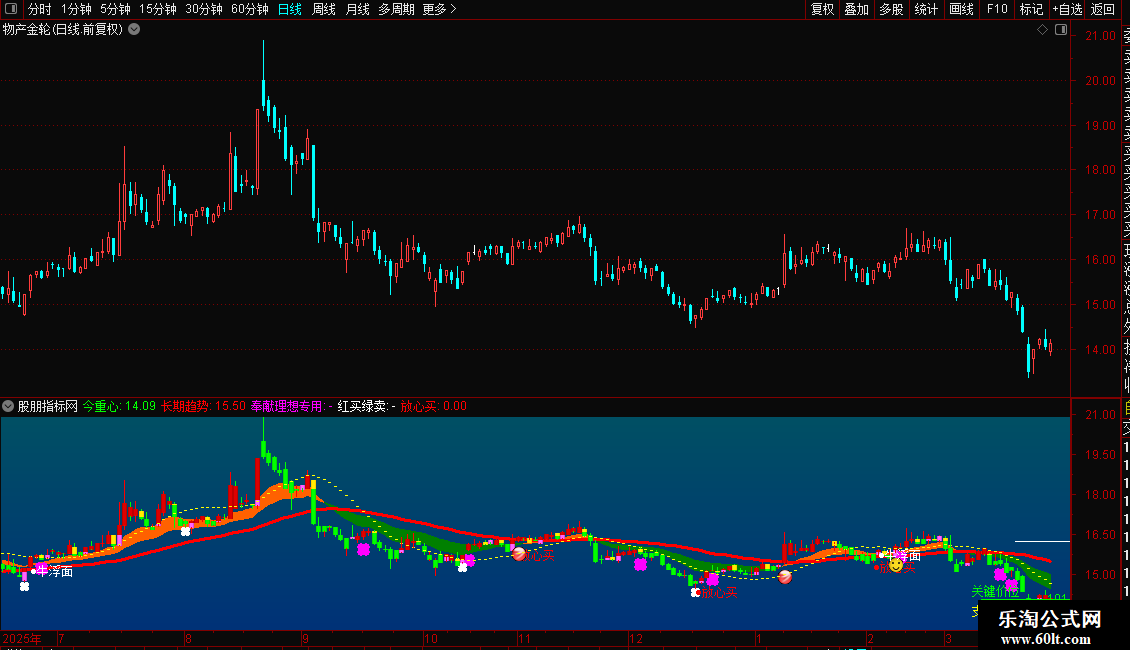Click the 标记 mark button
This screenshot has height=650, width=1130.
[1031, 9]
